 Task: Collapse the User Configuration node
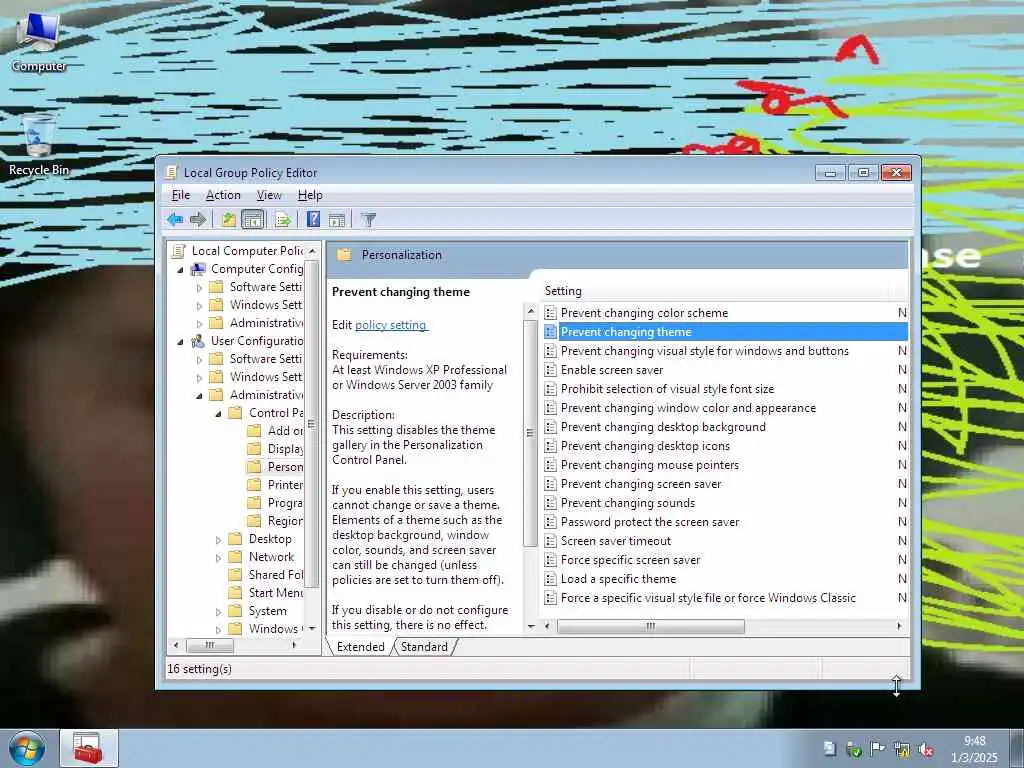point(180,342)
